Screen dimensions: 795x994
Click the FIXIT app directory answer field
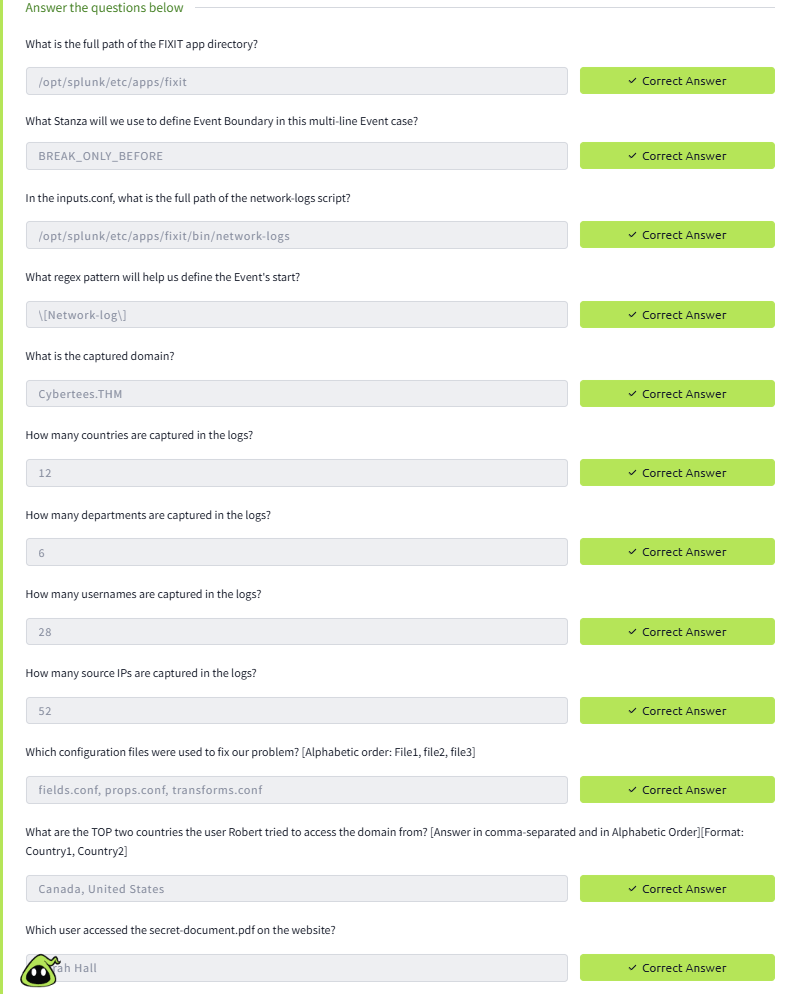tap(296, 81)
